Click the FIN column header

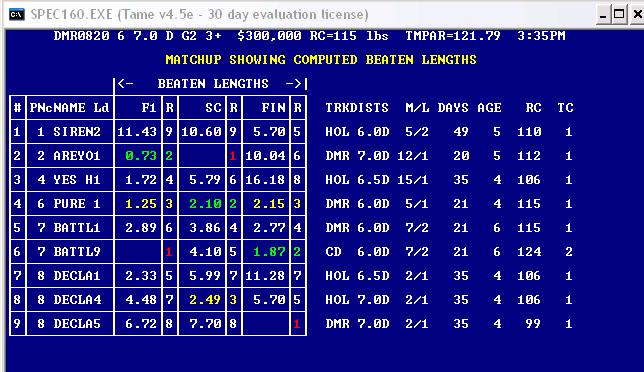[x=273, y=108]
